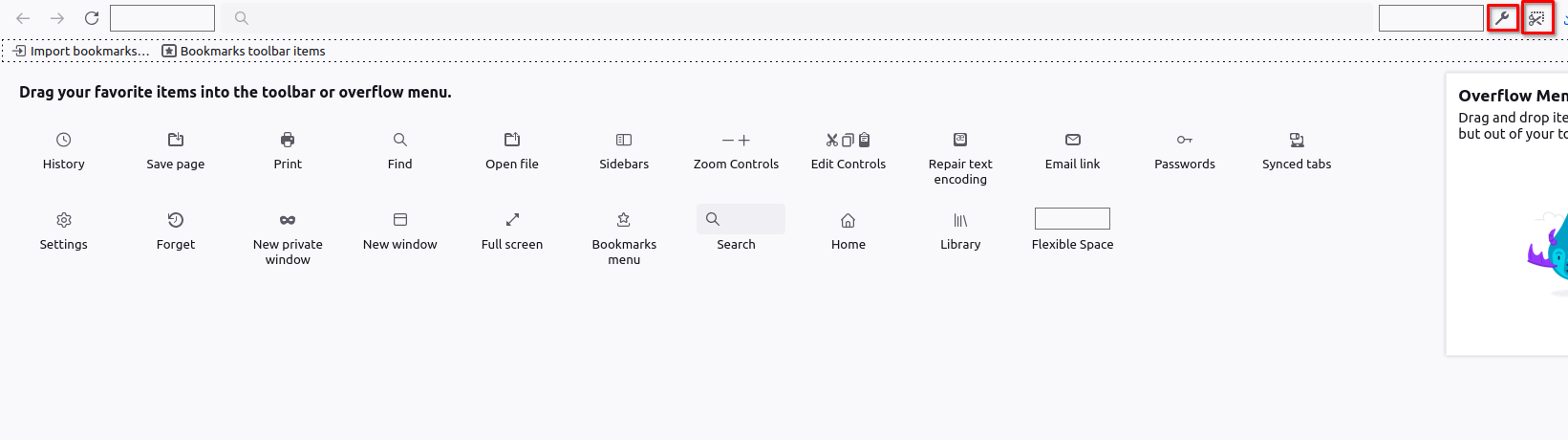Screen dimensions: 1568x440
Task: Select the Find magnifier icon
Action: click(400, 140)
